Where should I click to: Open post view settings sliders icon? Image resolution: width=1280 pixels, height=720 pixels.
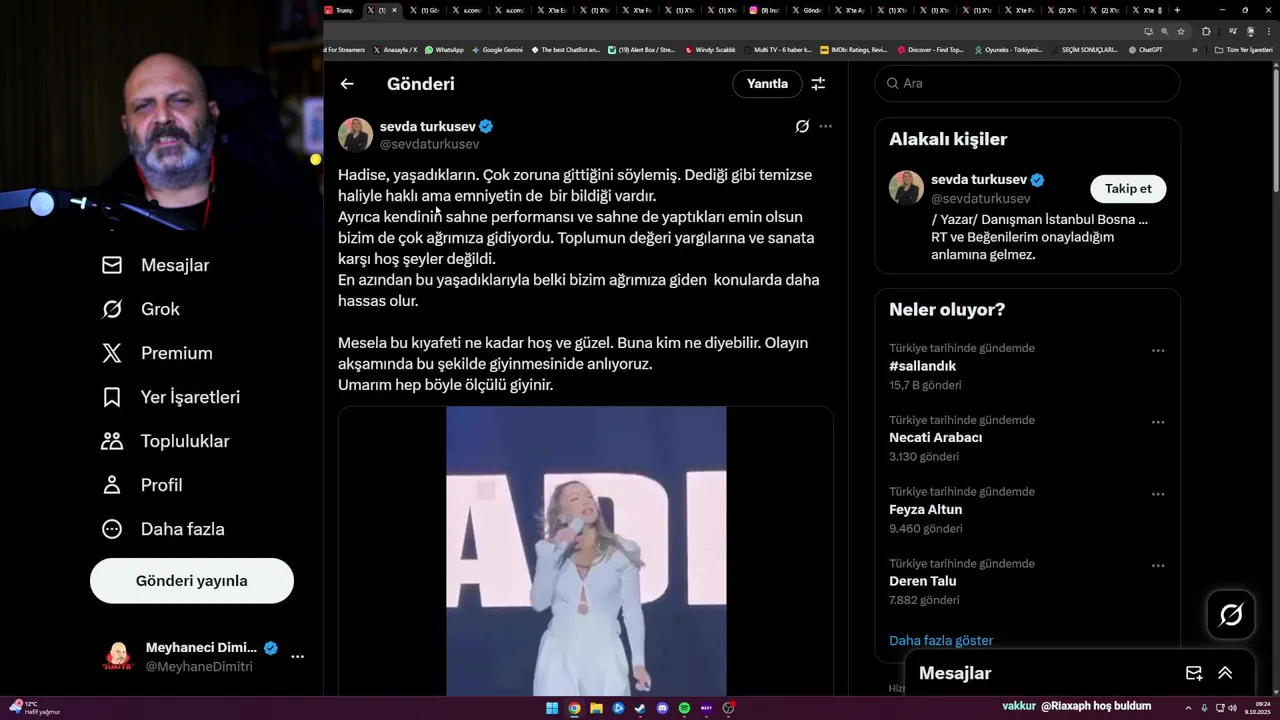pos(818,84)
